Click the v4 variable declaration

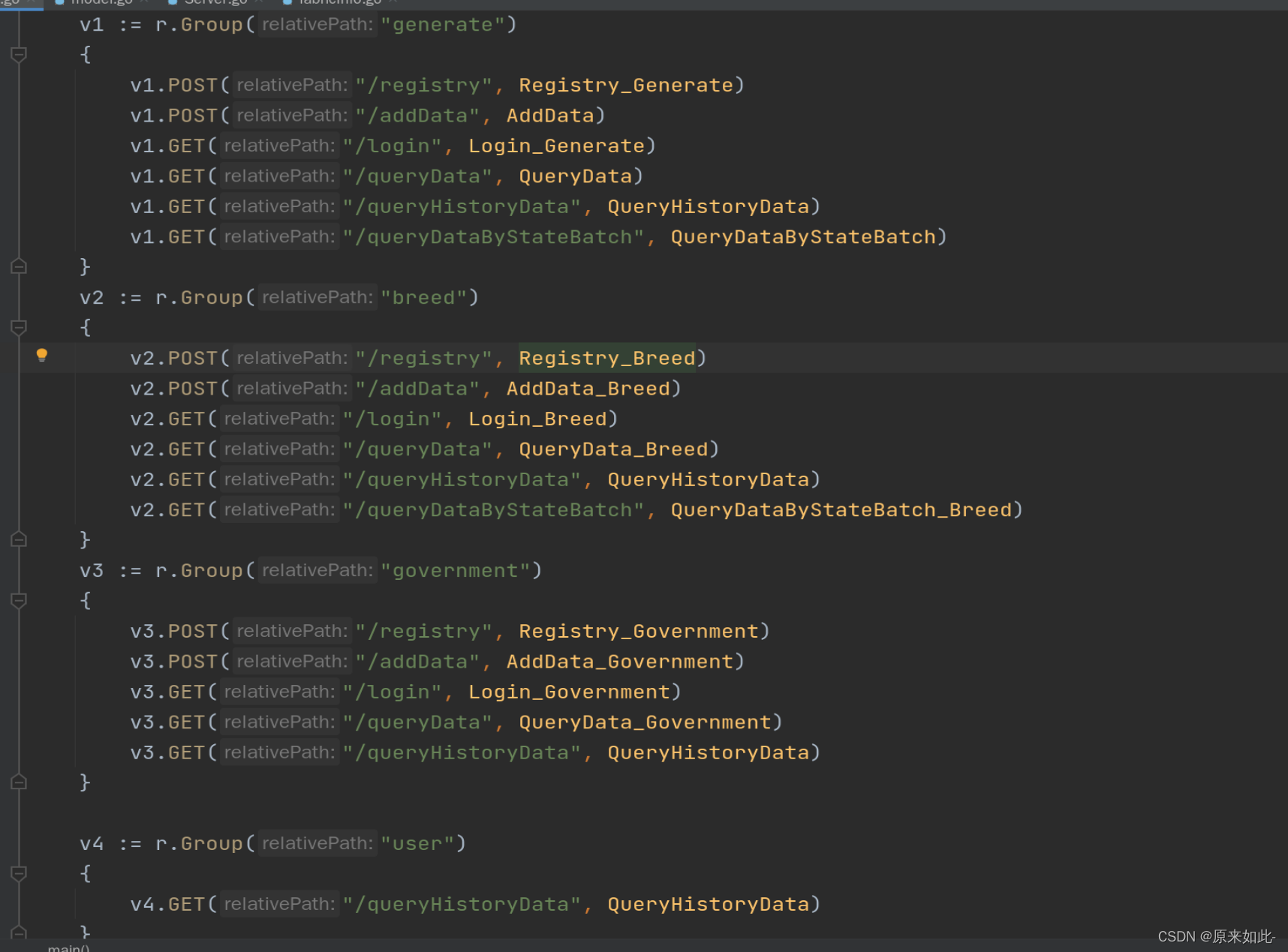[92, 844]
